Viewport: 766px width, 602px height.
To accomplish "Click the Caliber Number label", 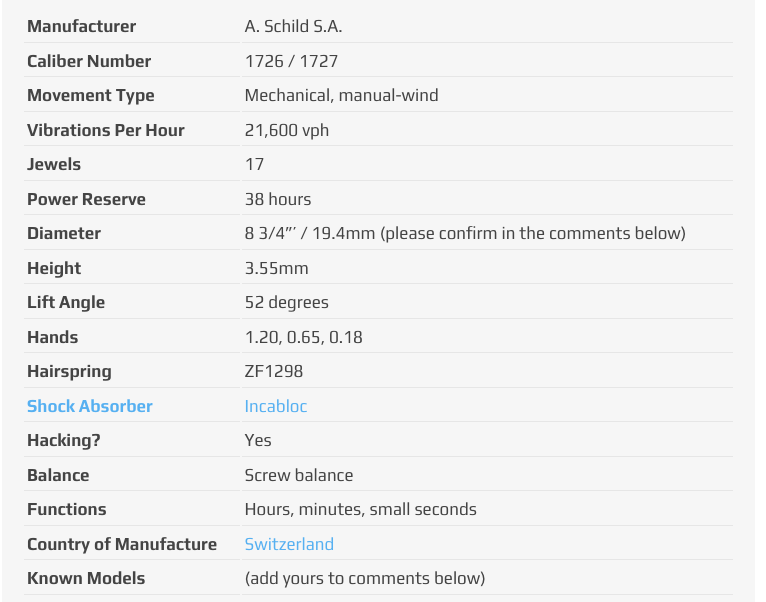I will click(x=89, y=61).
